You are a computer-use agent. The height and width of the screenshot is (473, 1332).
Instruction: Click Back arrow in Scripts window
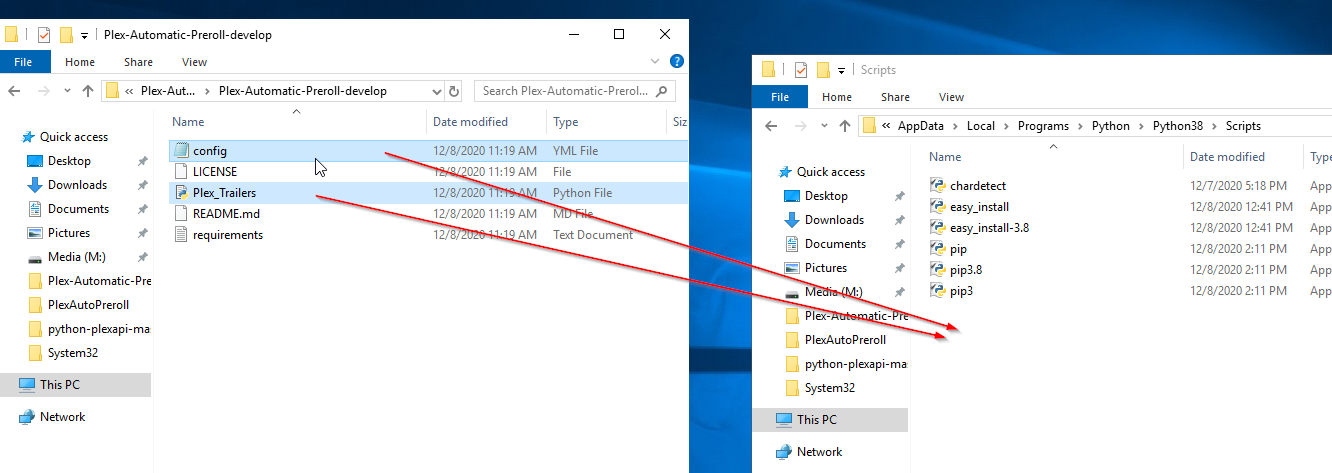(x=771, y=126)
